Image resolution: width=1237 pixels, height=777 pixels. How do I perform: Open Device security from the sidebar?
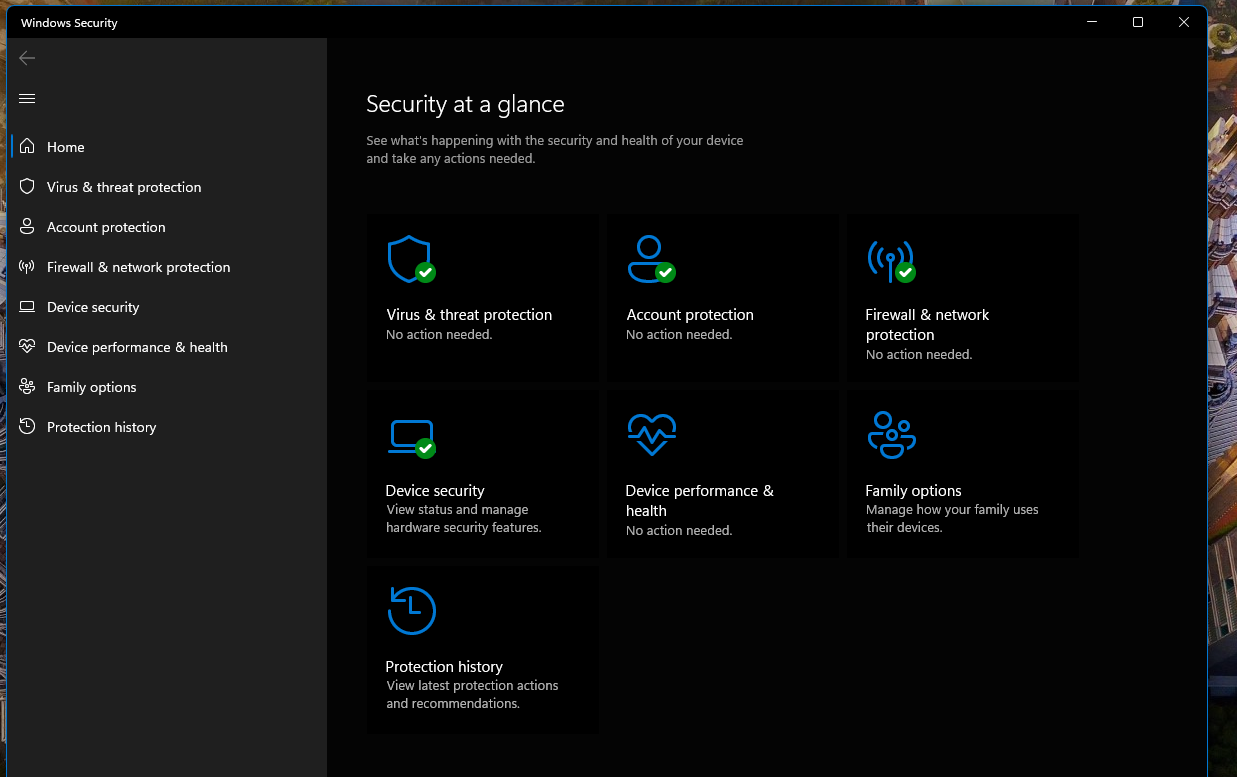168,307
